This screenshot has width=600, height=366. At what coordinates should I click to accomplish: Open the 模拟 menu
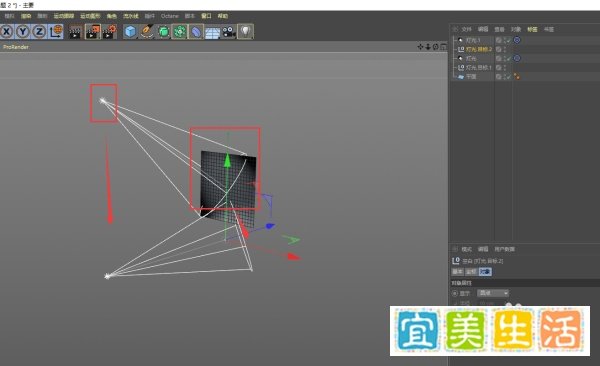click(9, 16)
